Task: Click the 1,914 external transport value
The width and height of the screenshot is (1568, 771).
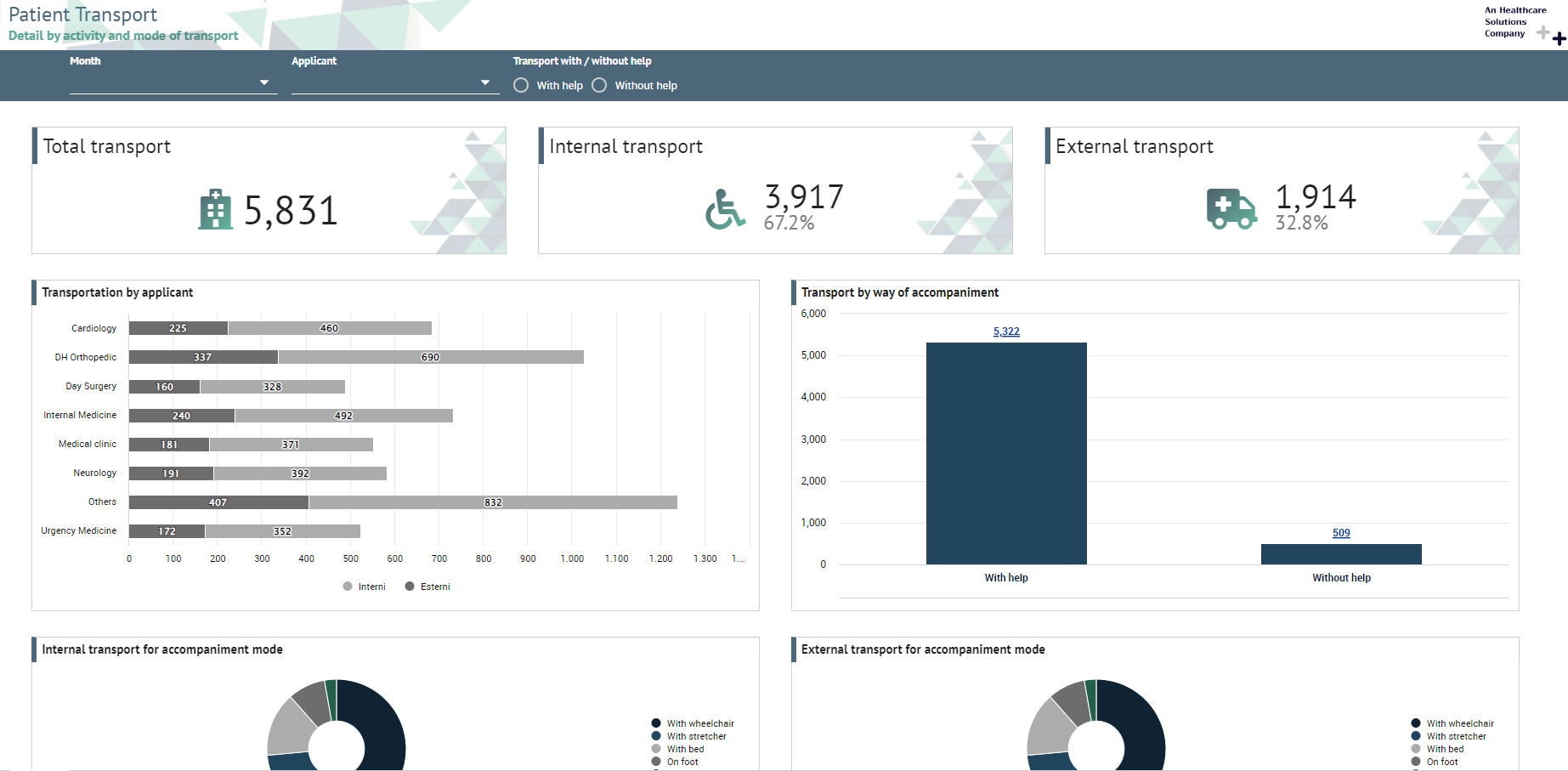Action: click(1316, 196)
